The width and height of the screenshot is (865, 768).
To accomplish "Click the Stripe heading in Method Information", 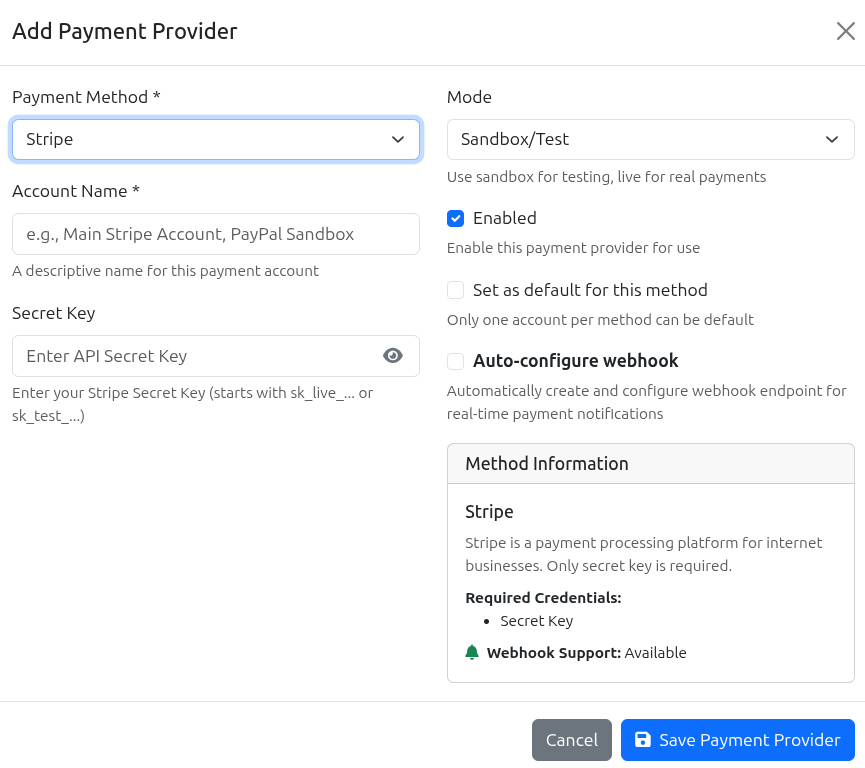I will (489, 511).
